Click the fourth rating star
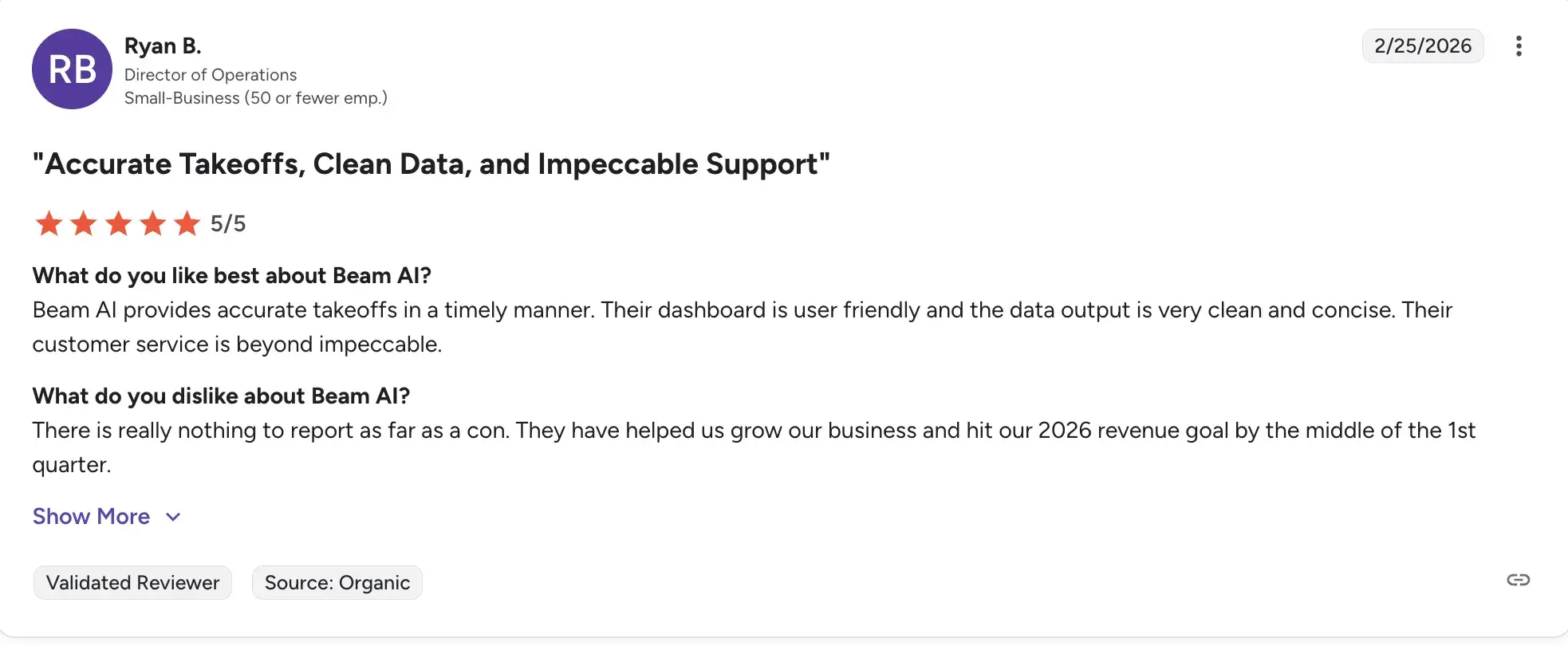The width and height of the screenshot is (1568, 646). pyautogui.click(x=153, y=223)
